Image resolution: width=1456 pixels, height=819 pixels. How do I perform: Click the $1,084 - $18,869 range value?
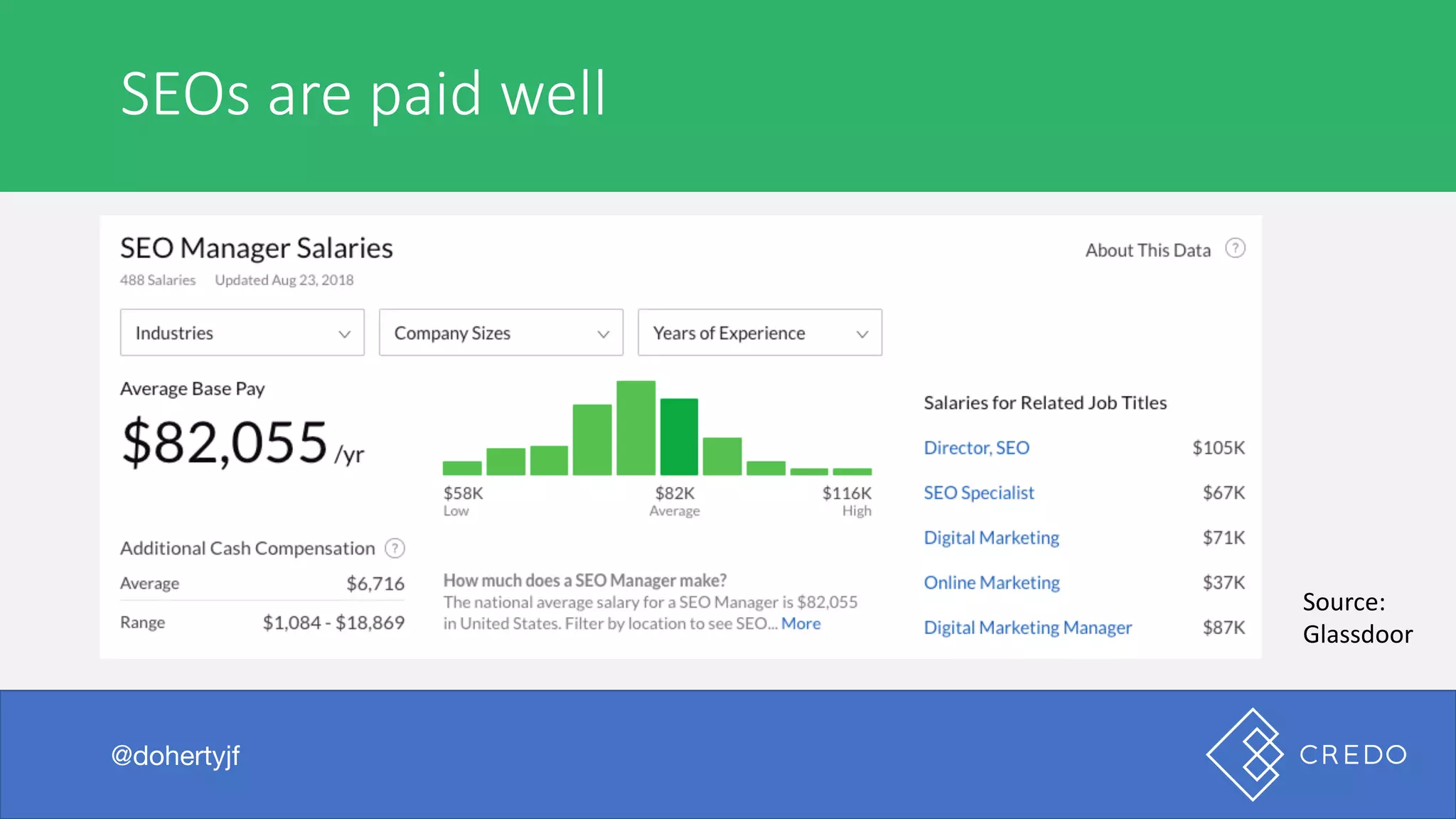333,623
